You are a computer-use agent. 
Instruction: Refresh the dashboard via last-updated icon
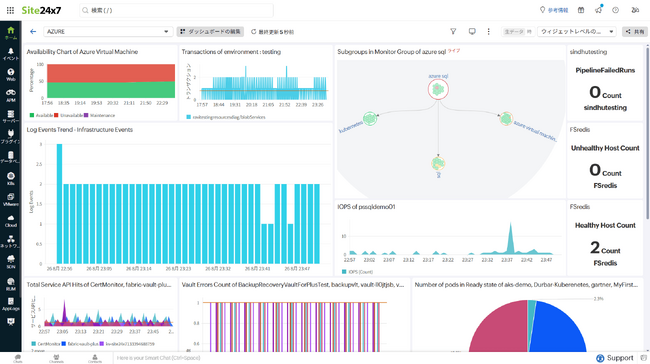click(254, 32)
